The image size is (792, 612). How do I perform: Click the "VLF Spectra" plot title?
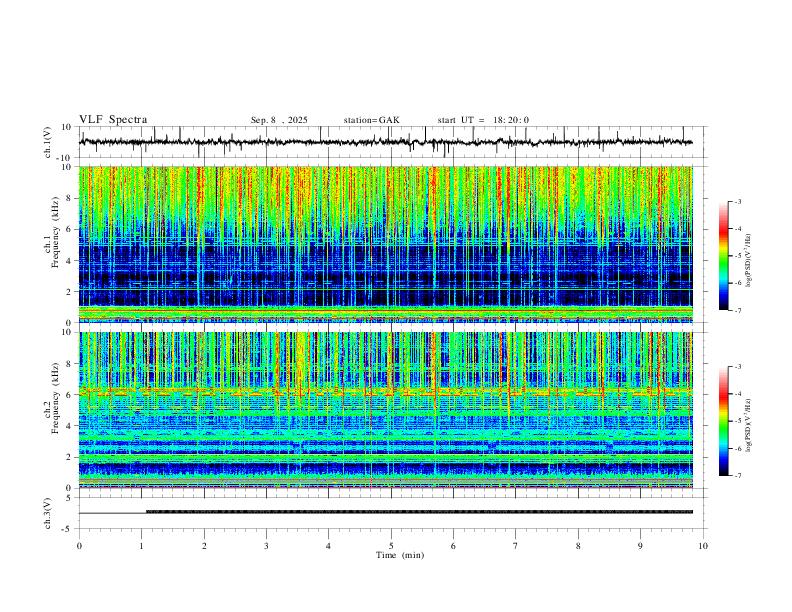113,120
